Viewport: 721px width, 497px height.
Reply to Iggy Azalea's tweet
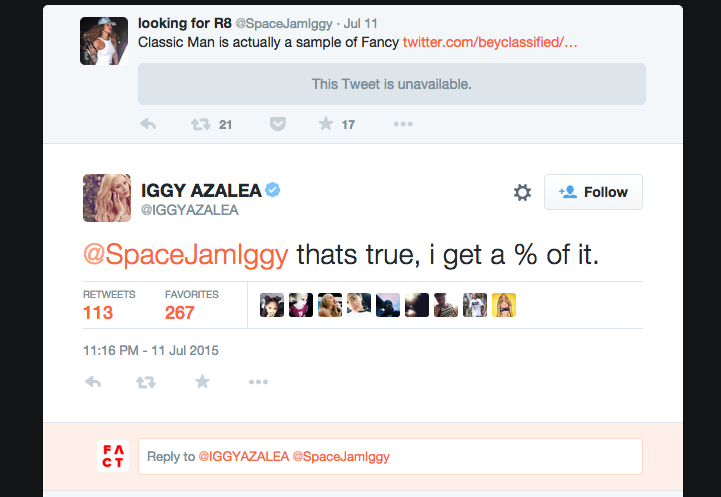[x=94, y=382]
